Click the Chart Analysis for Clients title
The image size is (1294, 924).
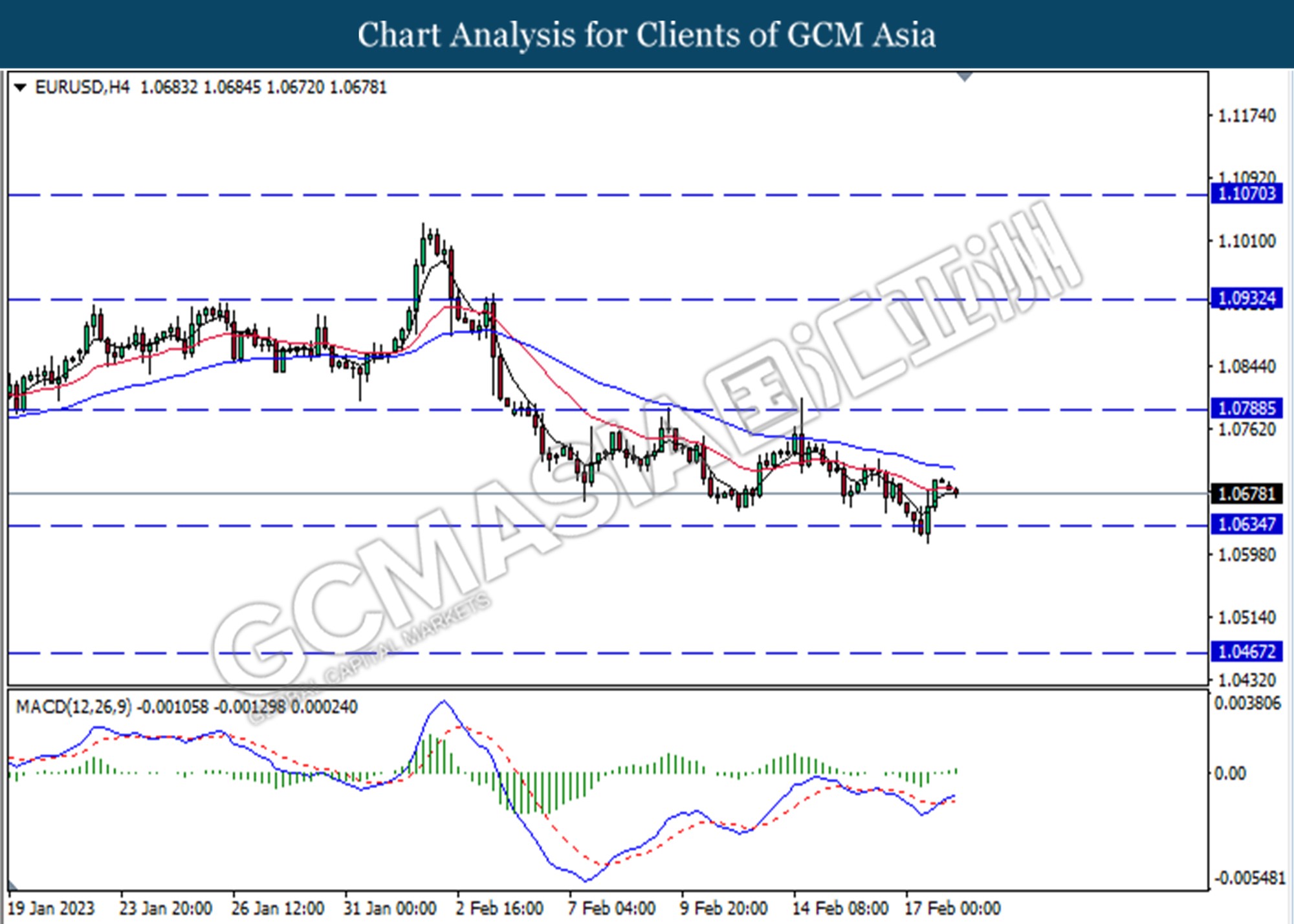click(647, 35)
